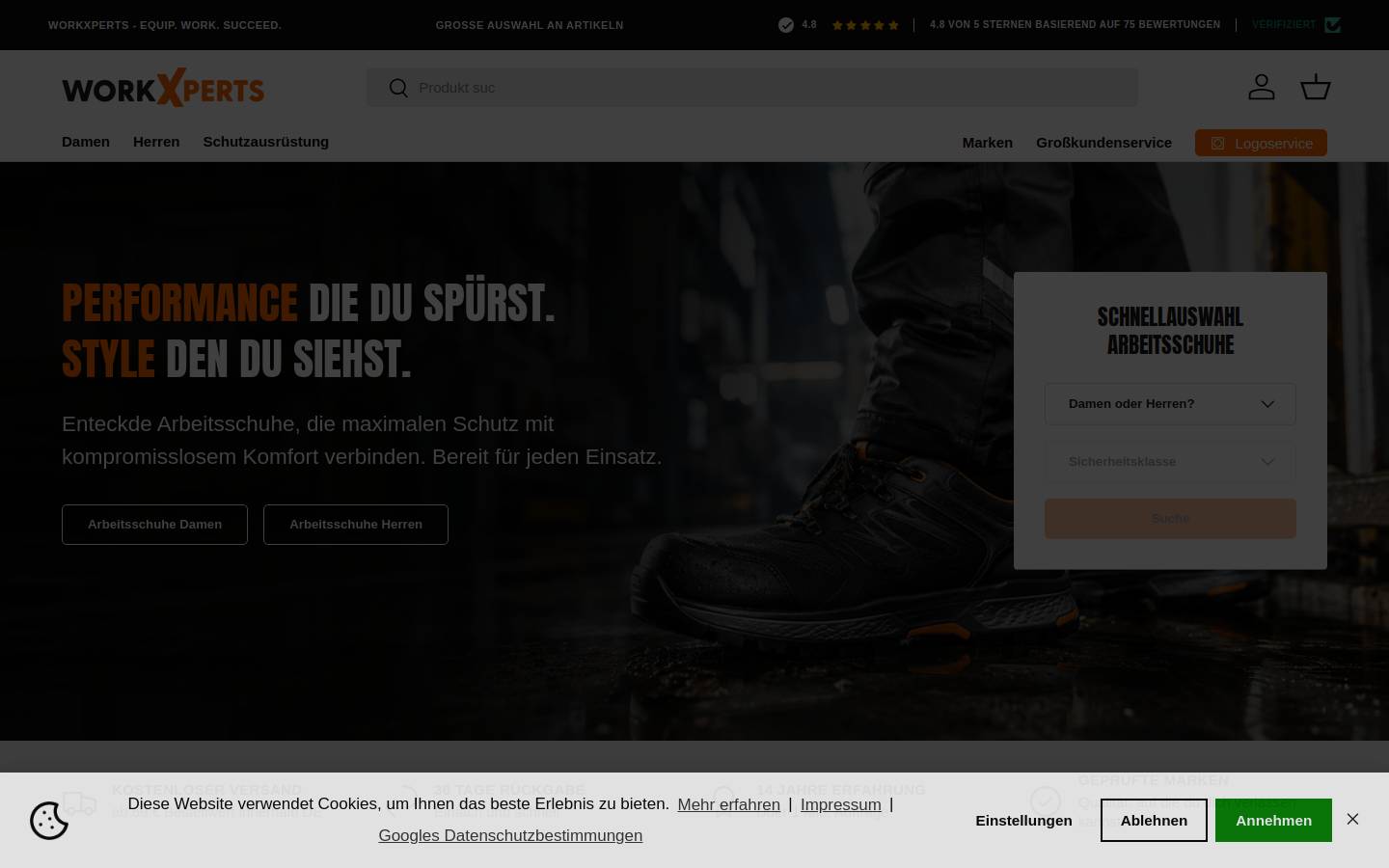The image size is (1389, 868).
Task: Expand the Damen oder Herren dropdown
Action: 1170,404
